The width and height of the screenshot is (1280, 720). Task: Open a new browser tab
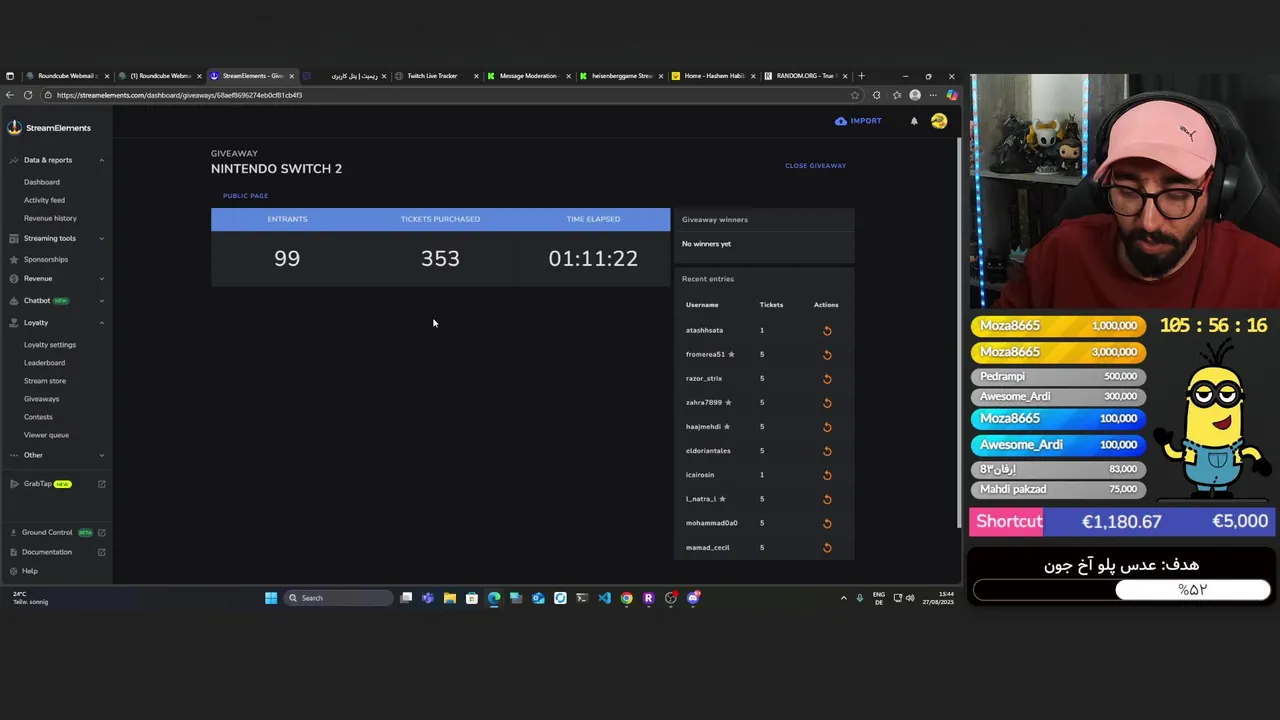861,76
